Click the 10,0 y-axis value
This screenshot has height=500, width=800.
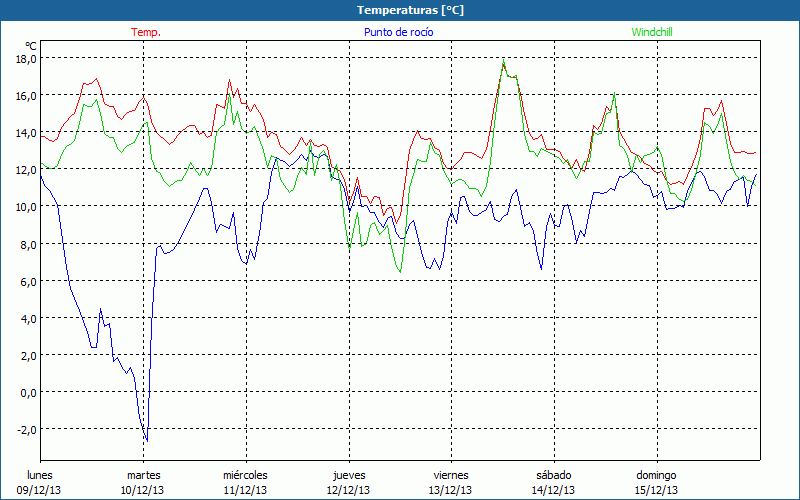click(x=26, y=207)
